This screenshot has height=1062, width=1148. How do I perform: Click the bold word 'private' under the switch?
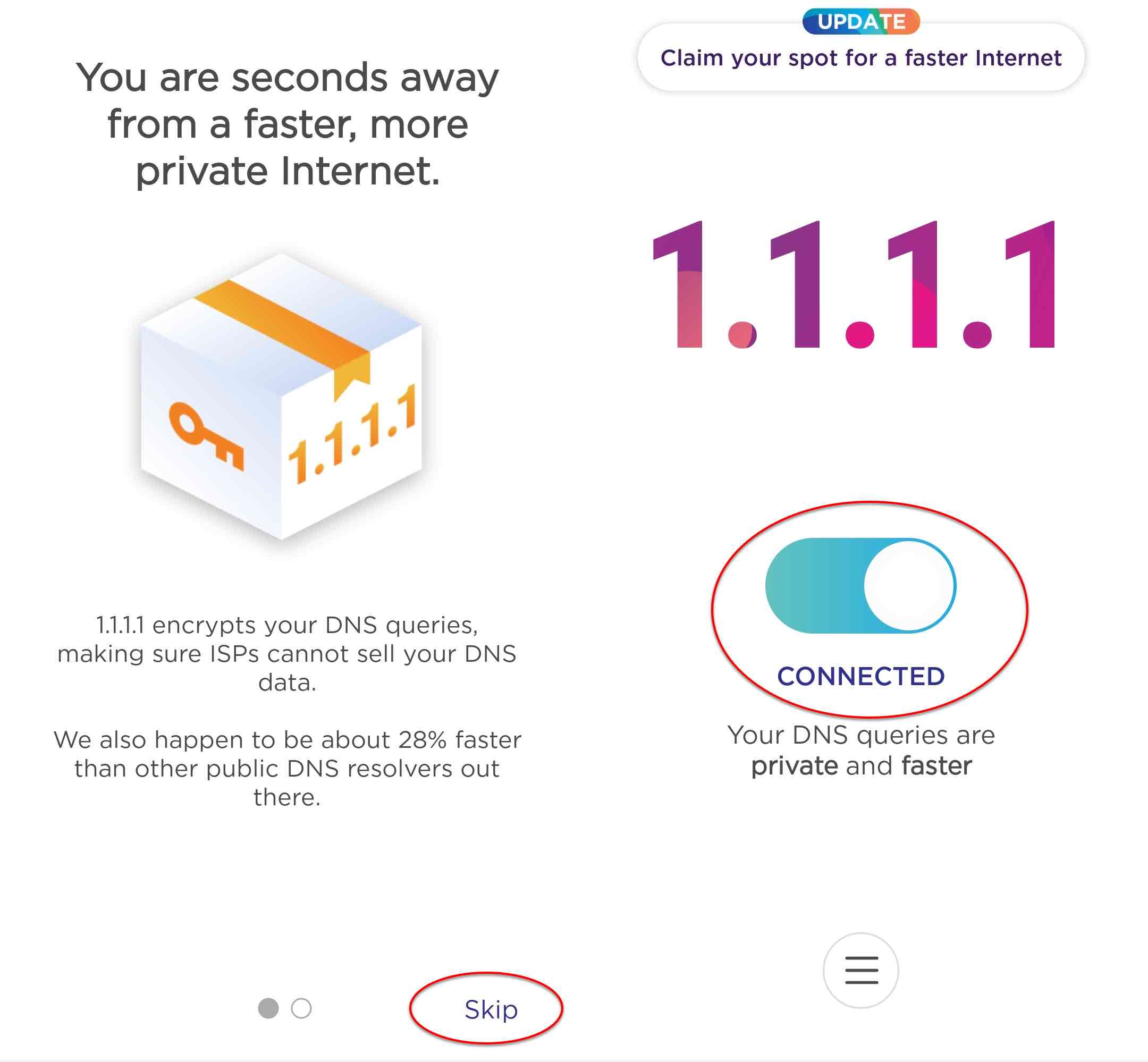794,766
